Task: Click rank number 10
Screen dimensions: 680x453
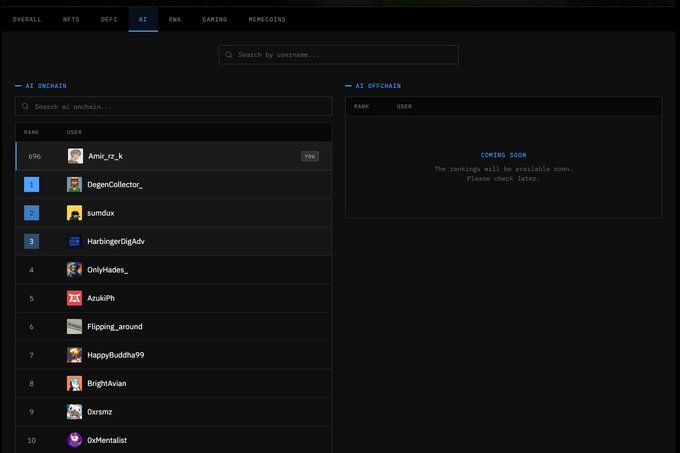Action: click(32, 440)
